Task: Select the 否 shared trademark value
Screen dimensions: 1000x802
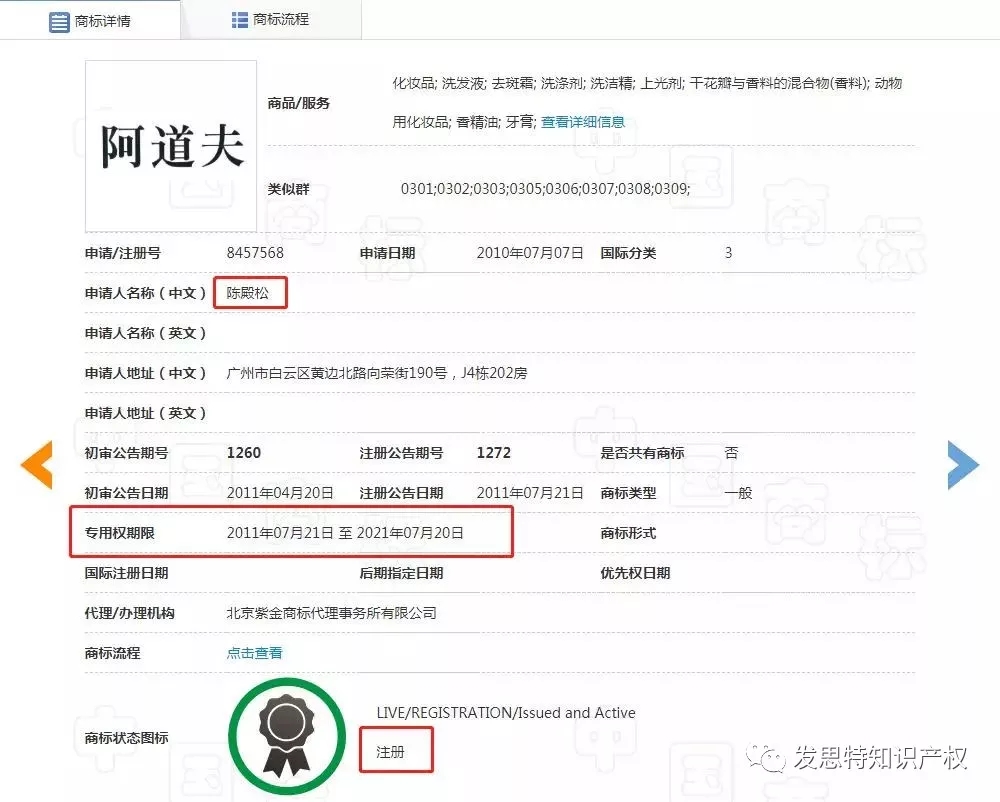Action: [x=732, y=453]
